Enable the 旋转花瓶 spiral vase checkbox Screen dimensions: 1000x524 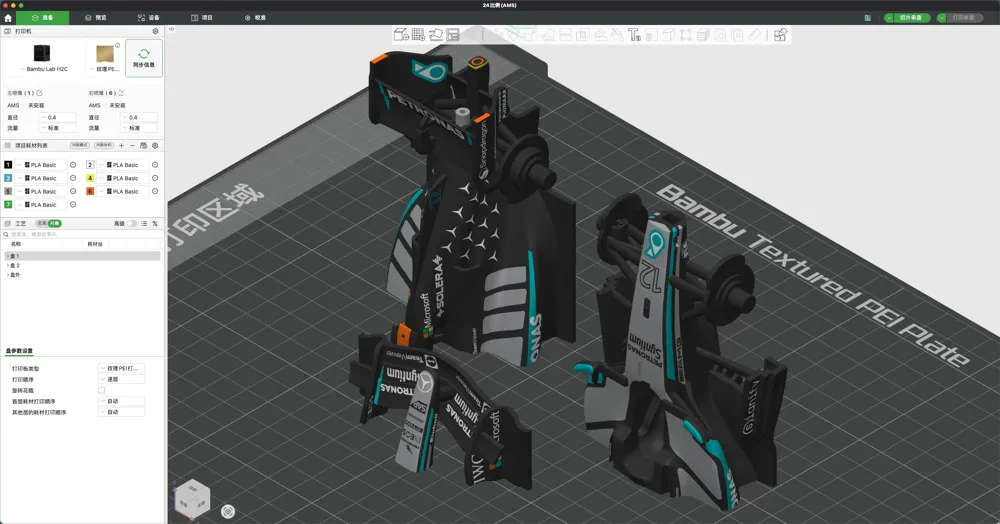pos(101,390)
